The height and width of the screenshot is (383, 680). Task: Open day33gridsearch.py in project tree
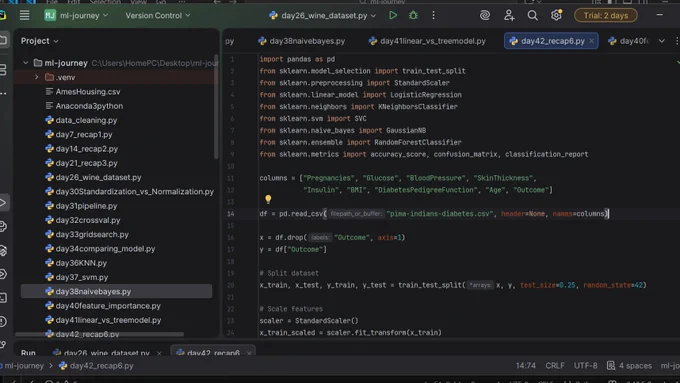(87, 234)
